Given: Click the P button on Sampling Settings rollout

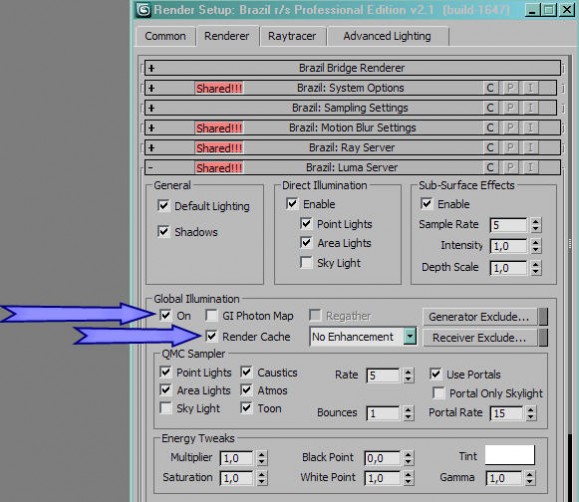Looking at the screenshot, I should (510, 108).
